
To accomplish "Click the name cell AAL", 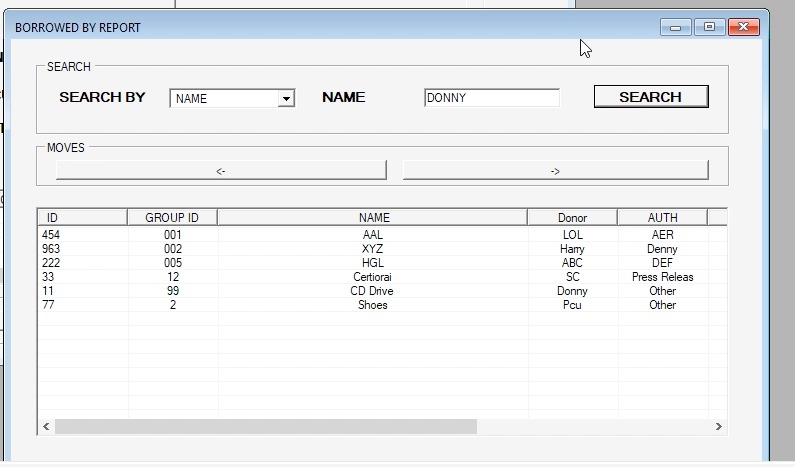I will tap(373, 235).
